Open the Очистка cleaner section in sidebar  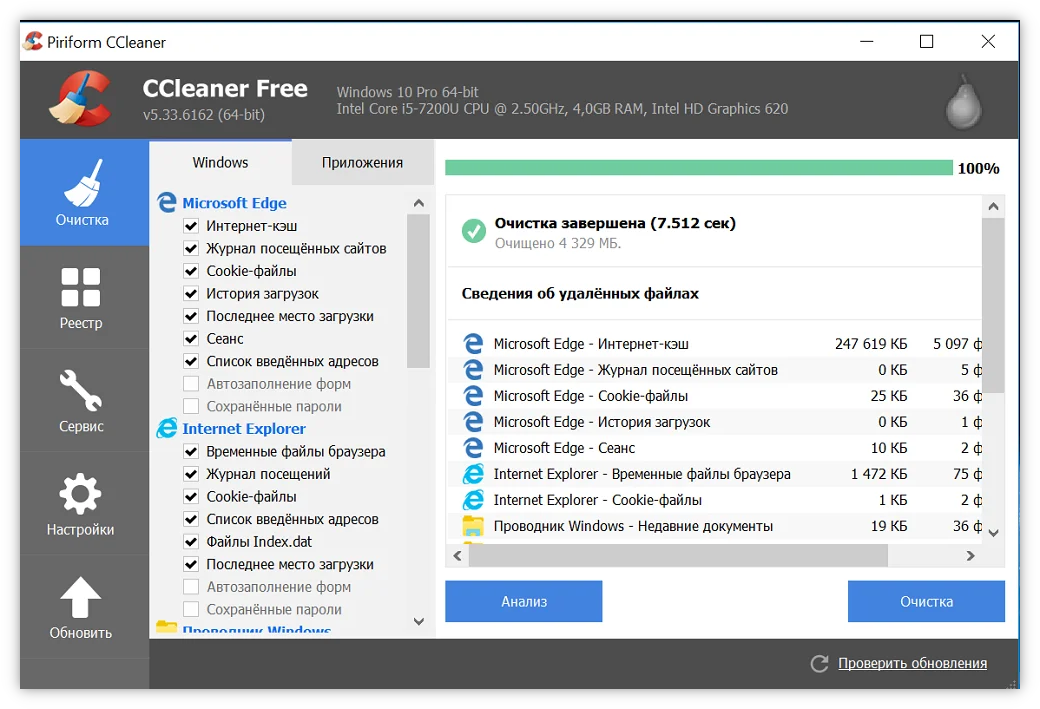pos(82,193)
